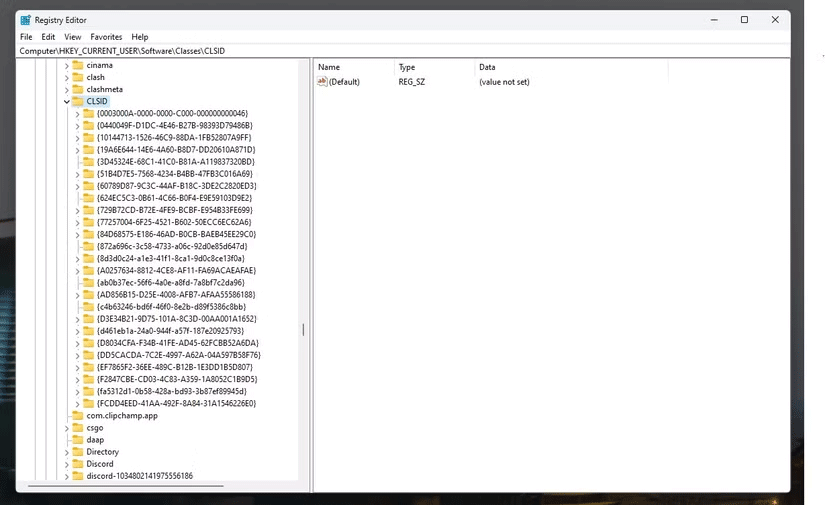Open the File menu
Screen dimensions: 825x505
point(26,37)
